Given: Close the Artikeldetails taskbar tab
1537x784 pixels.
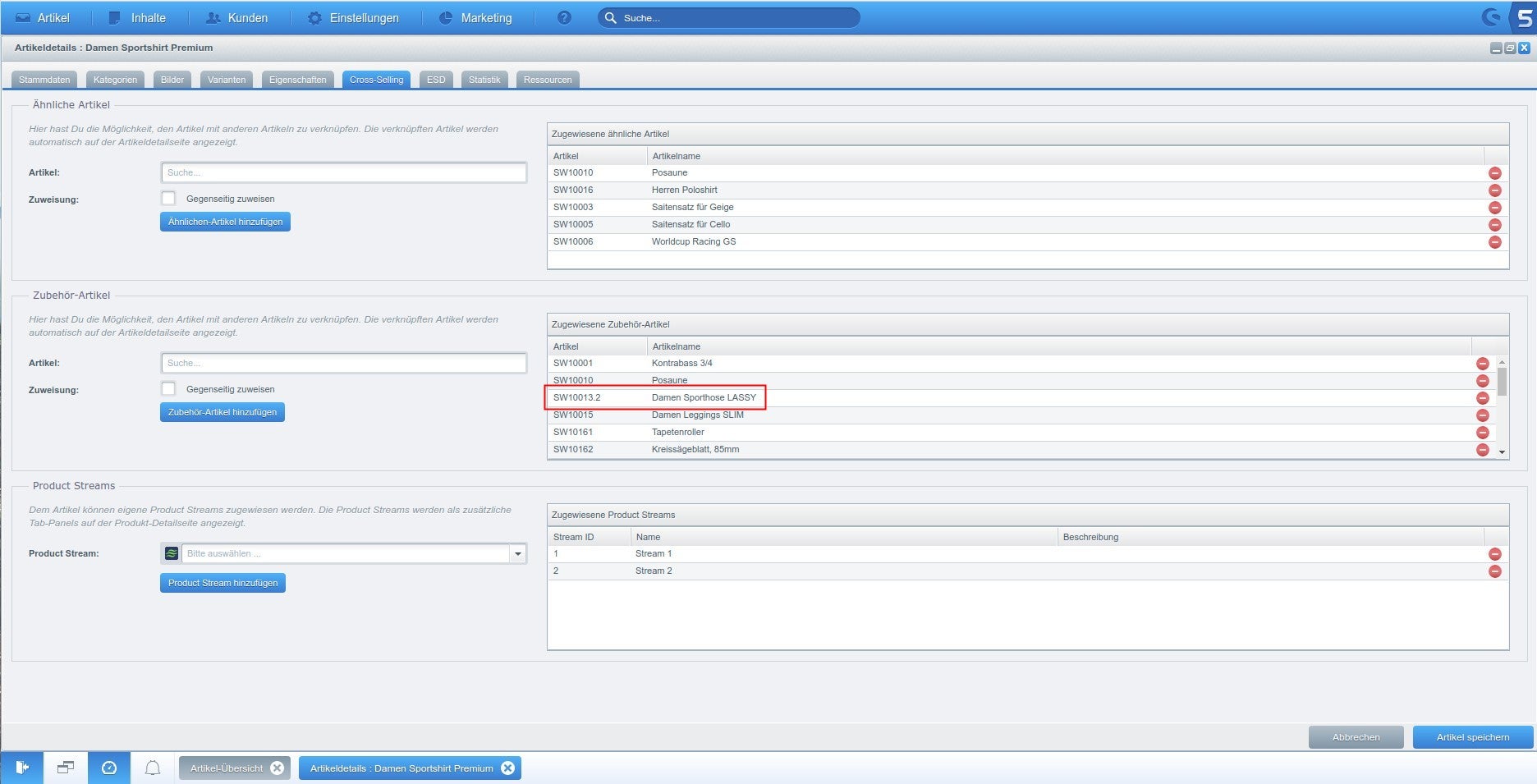Looking at the screenshot, I should pyautogui.click(x=507, y=768).
